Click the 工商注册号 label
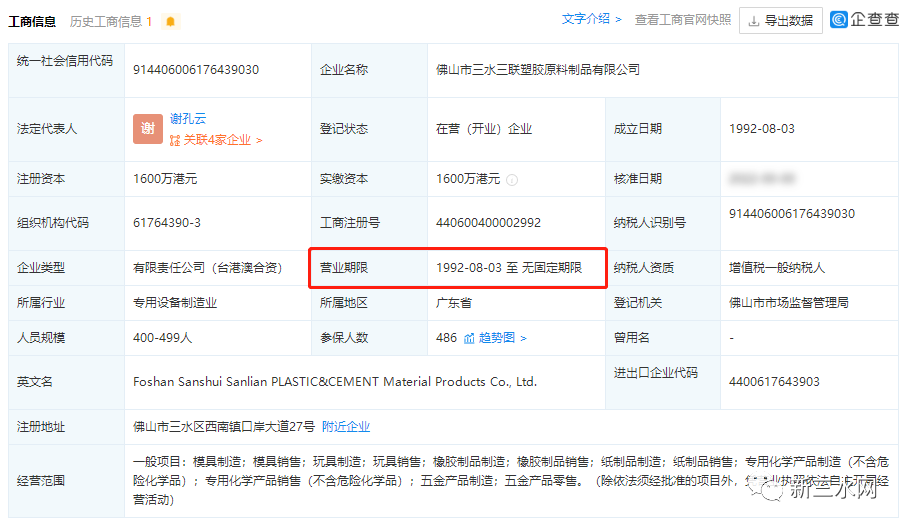This screenshot has width=907, height=528. [x=350, y=223]
